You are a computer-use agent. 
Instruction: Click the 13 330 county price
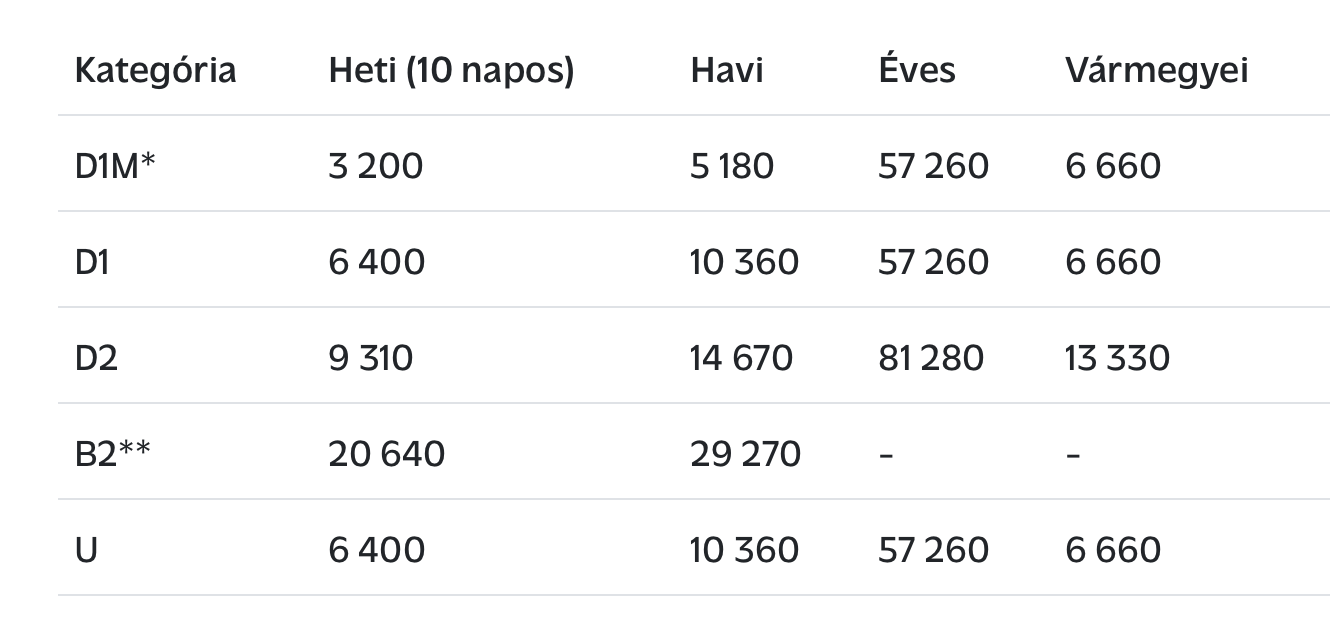tap(1117, 357)
